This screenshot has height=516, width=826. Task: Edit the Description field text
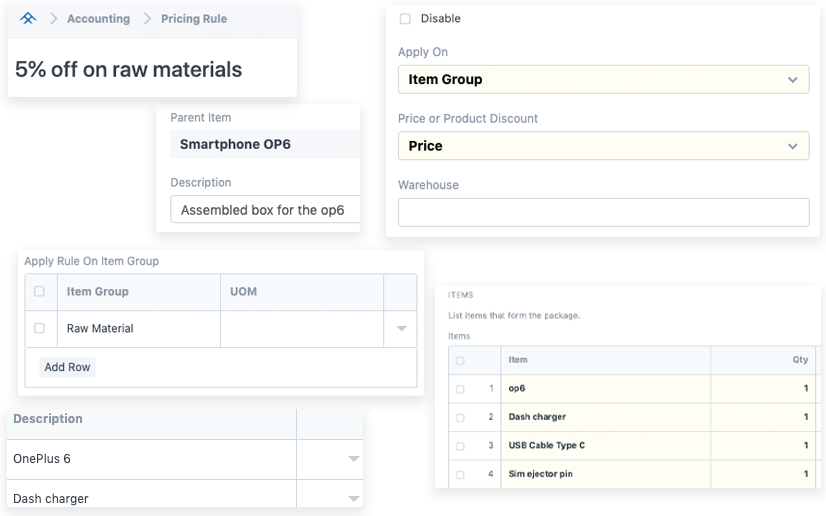pos(264,210)
